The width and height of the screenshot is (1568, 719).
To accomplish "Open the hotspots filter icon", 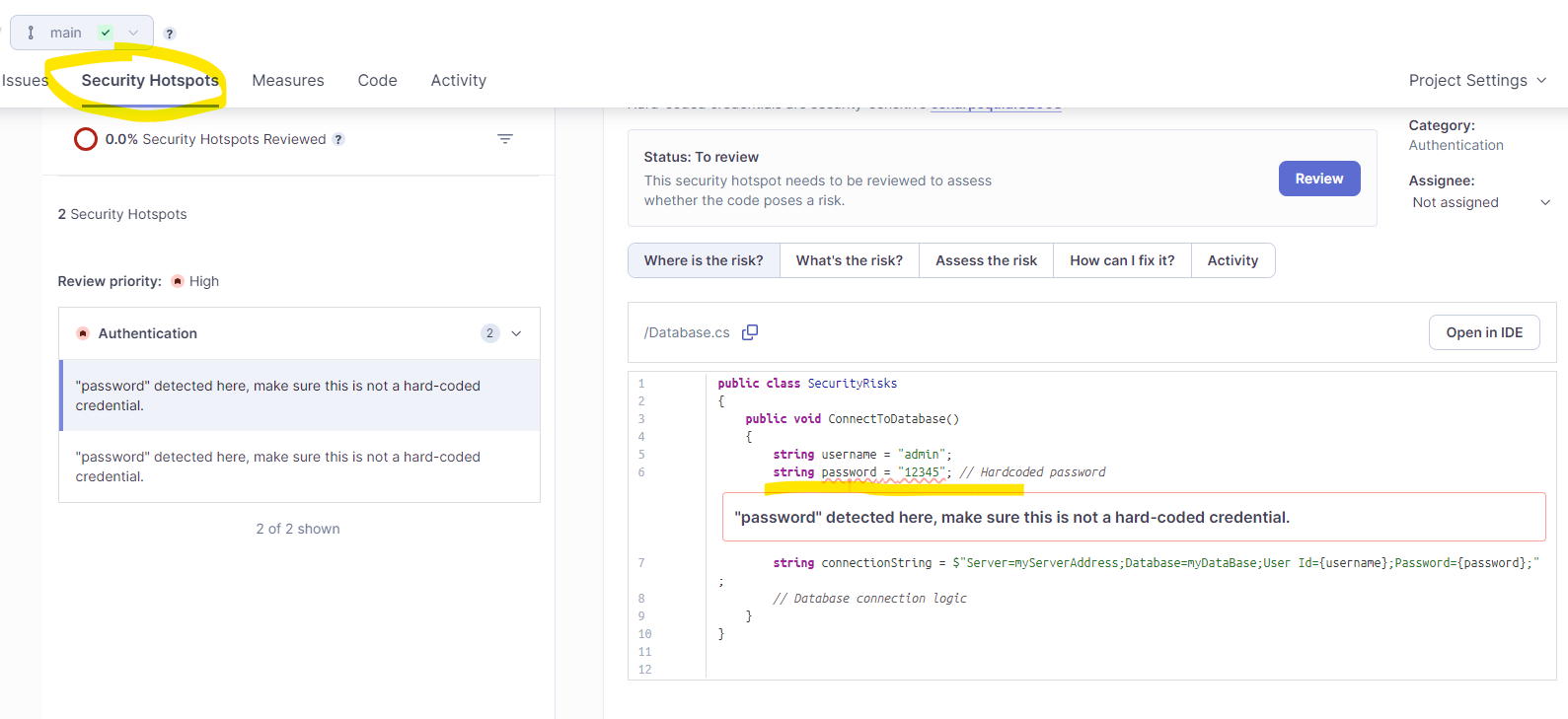I will point(505,139).
